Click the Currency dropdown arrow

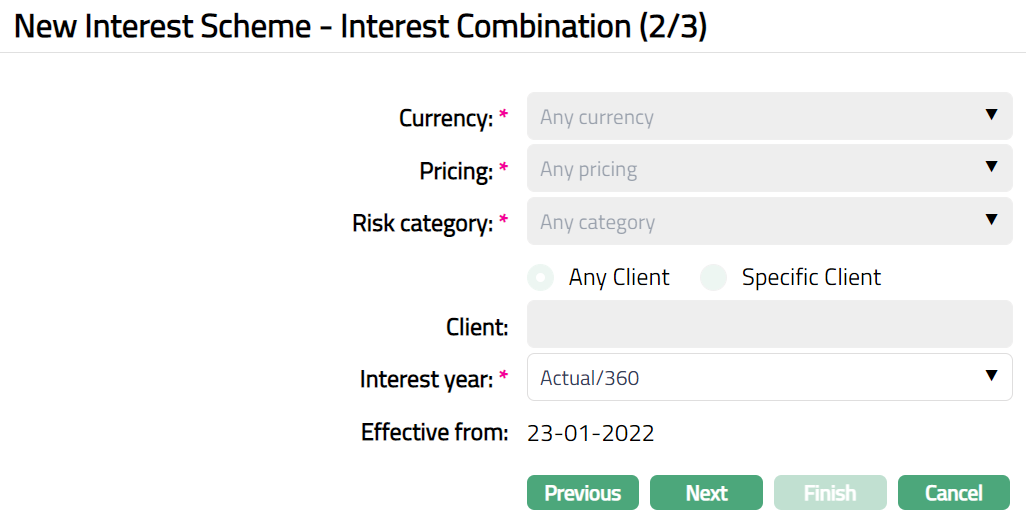coord(991,115)
